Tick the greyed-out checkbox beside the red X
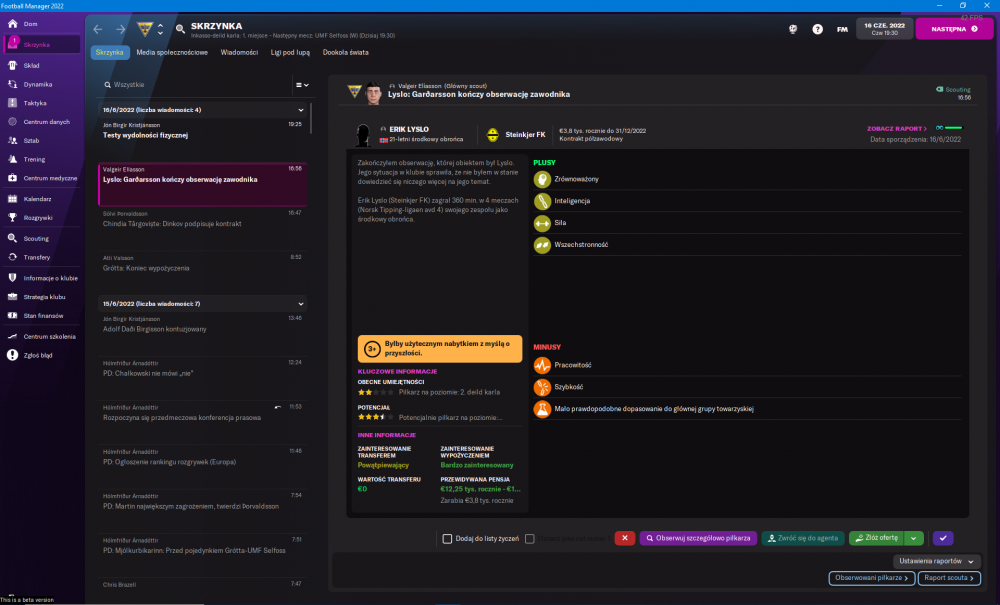 pos(530,538)
